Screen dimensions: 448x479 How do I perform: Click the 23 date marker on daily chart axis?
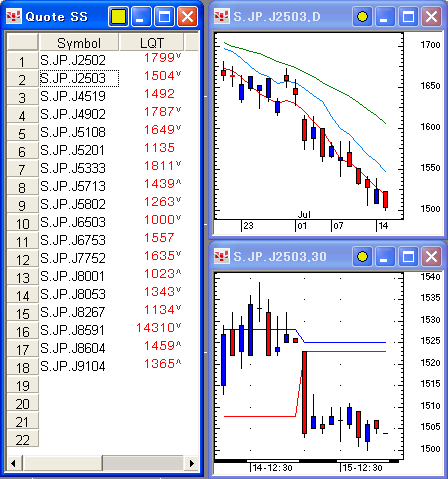(x=248, y=226)
